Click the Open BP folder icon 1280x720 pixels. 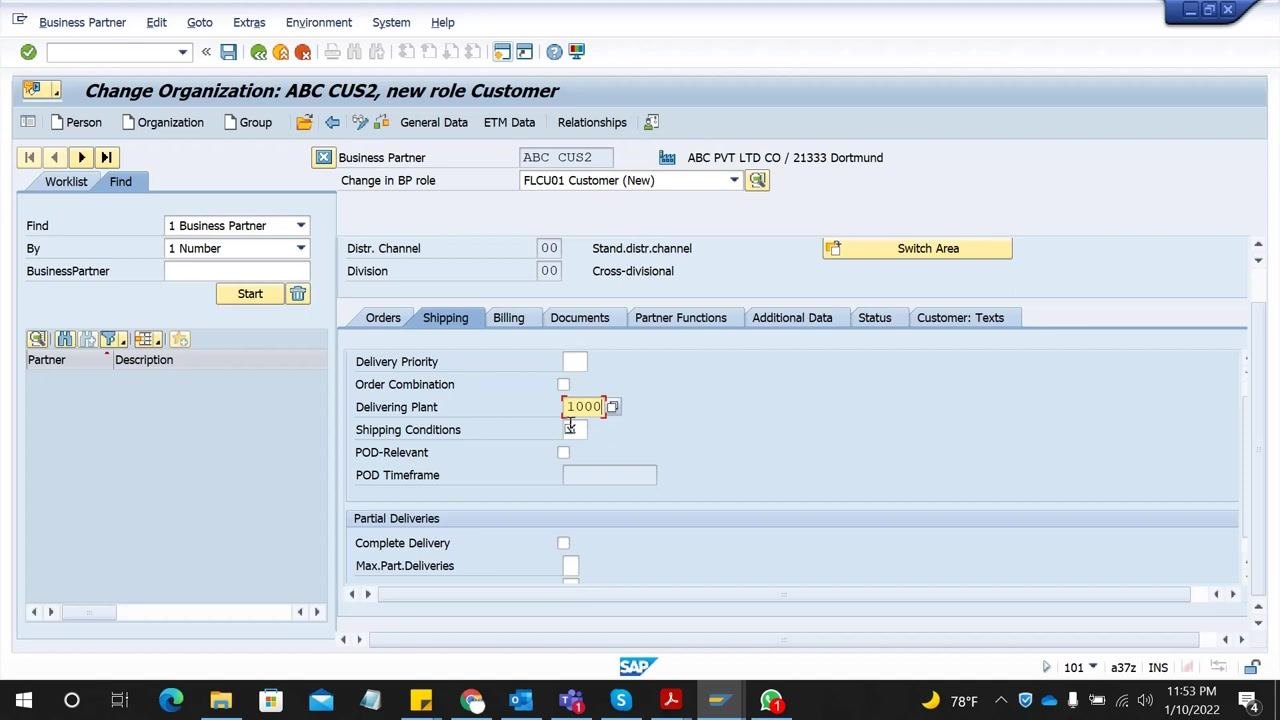click(x=304, y=122)
